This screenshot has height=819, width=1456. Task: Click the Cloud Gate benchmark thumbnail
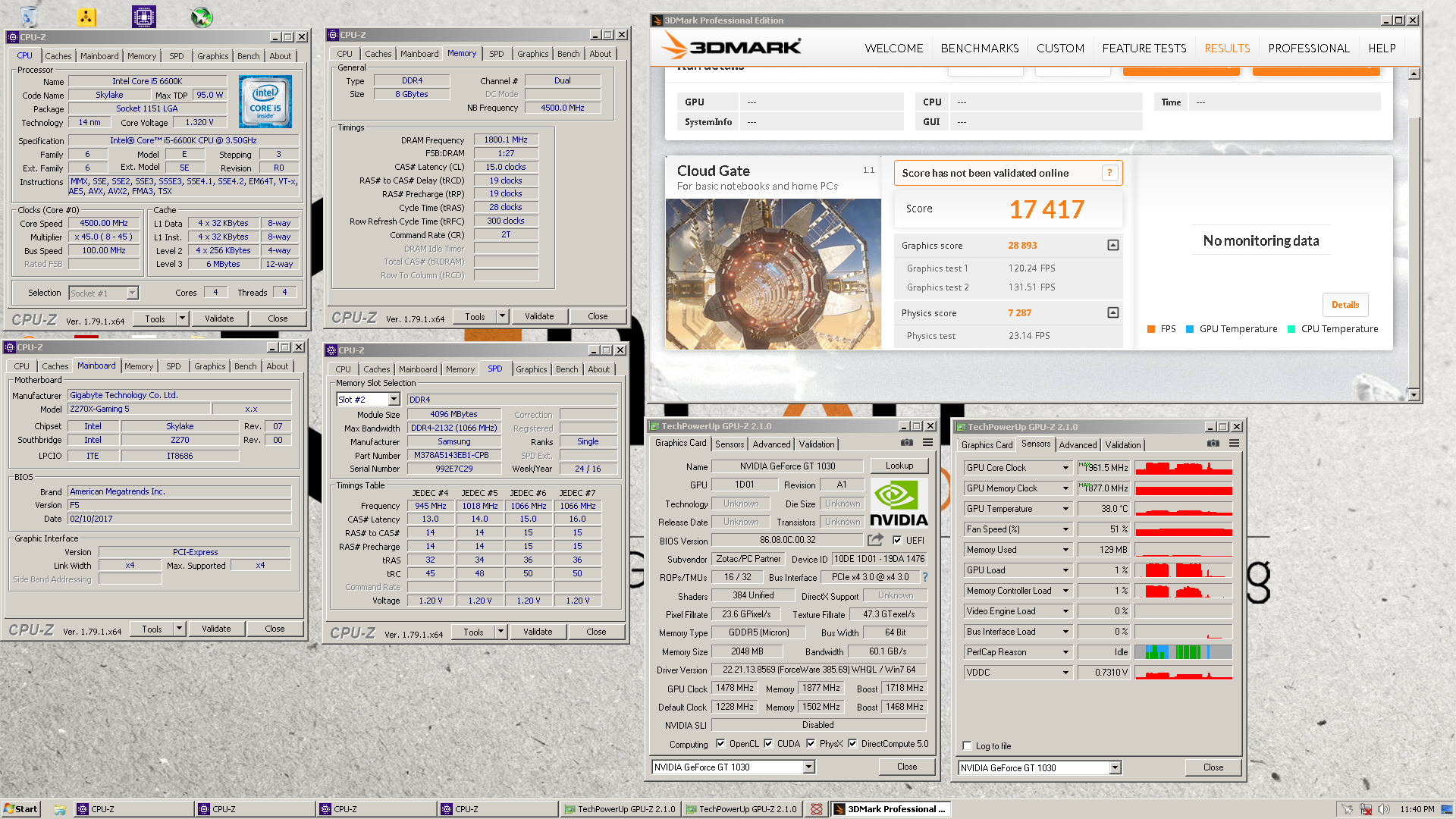coord(773,274)
